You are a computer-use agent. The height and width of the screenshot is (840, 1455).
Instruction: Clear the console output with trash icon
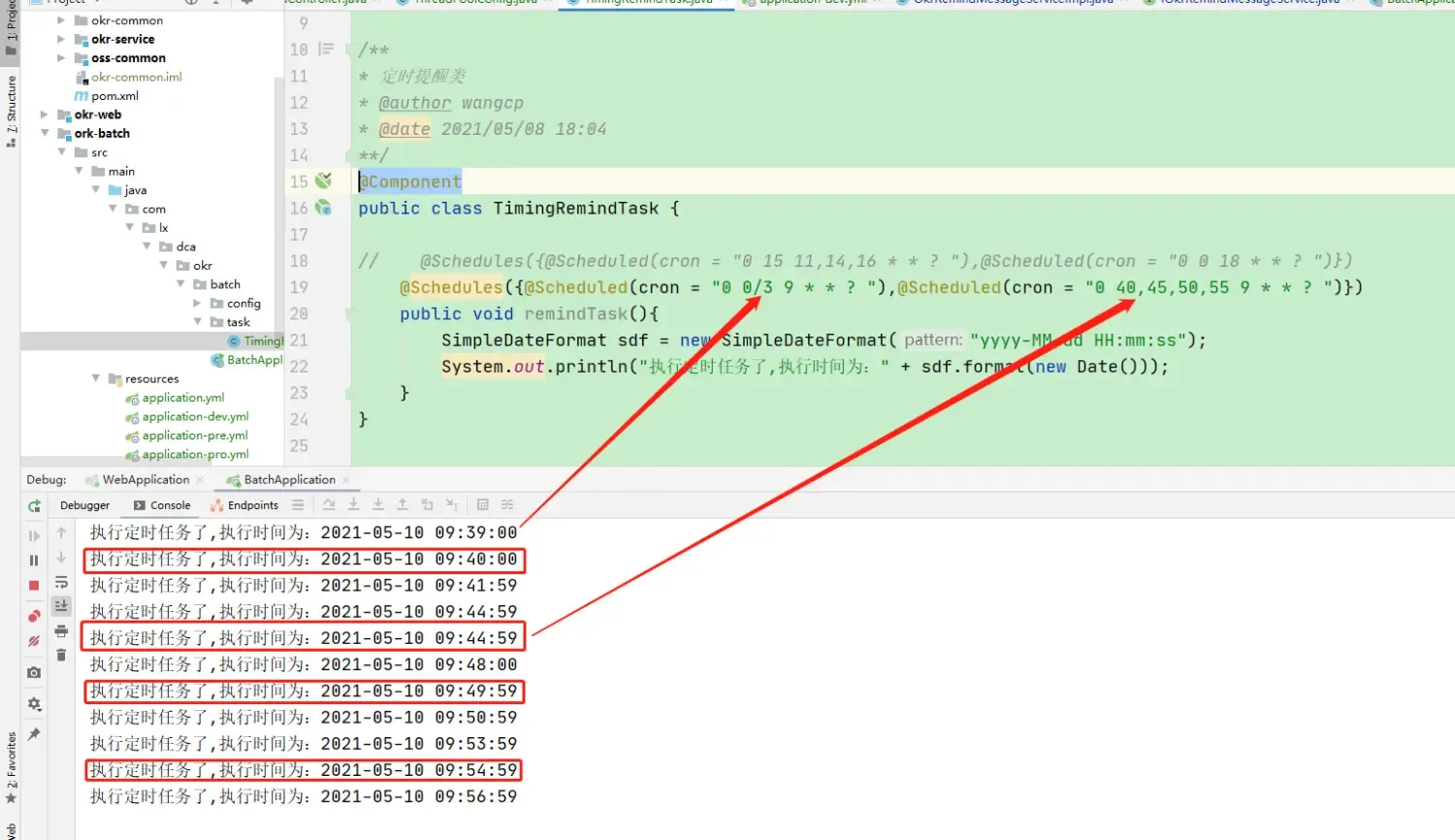point(61,655)
